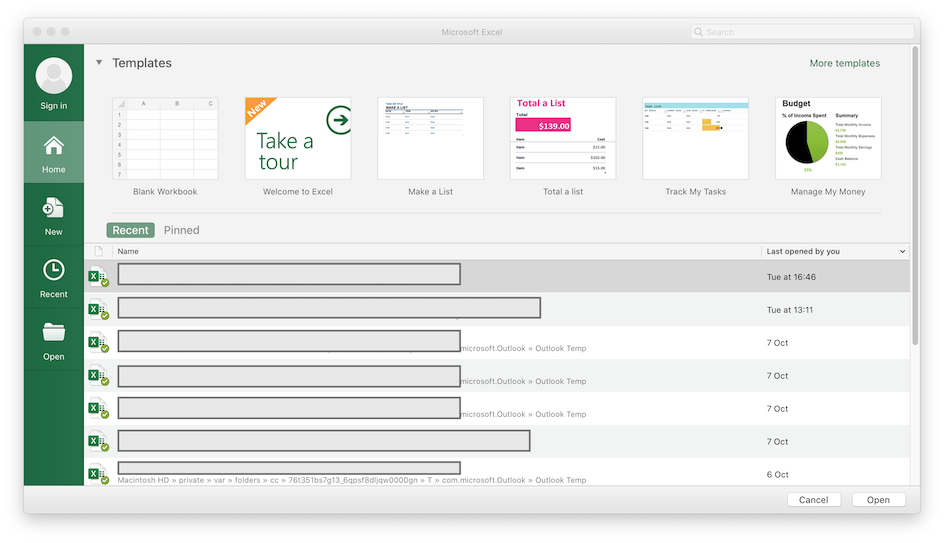
Task: Show the Recent files sidebar section
Action: tap(54, 278)
